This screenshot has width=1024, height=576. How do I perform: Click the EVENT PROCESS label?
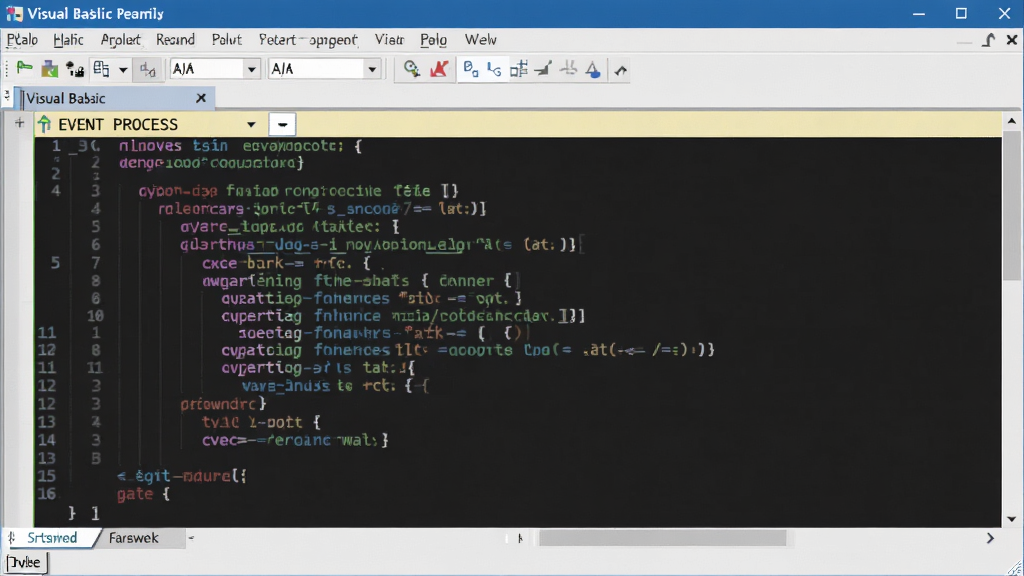[118, 124]
